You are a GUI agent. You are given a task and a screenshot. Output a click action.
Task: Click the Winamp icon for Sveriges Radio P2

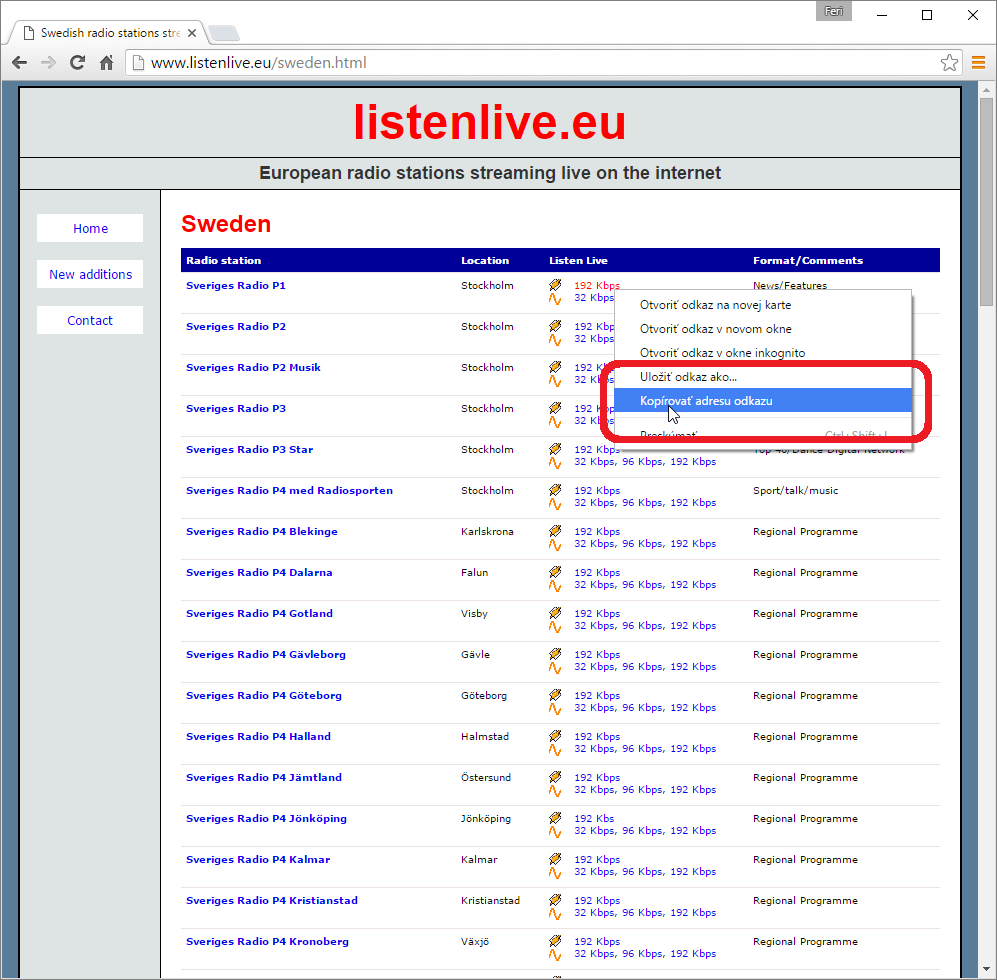[x=555, y=326]
